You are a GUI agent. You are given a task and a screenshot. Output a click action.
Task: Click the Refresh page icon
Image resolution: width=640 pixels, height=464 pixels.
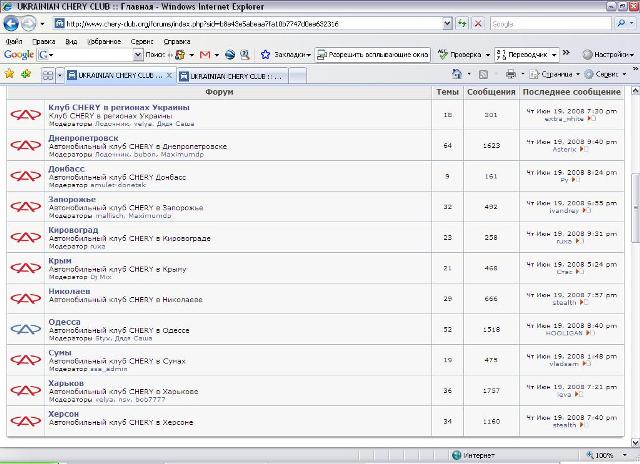(462, 23)
